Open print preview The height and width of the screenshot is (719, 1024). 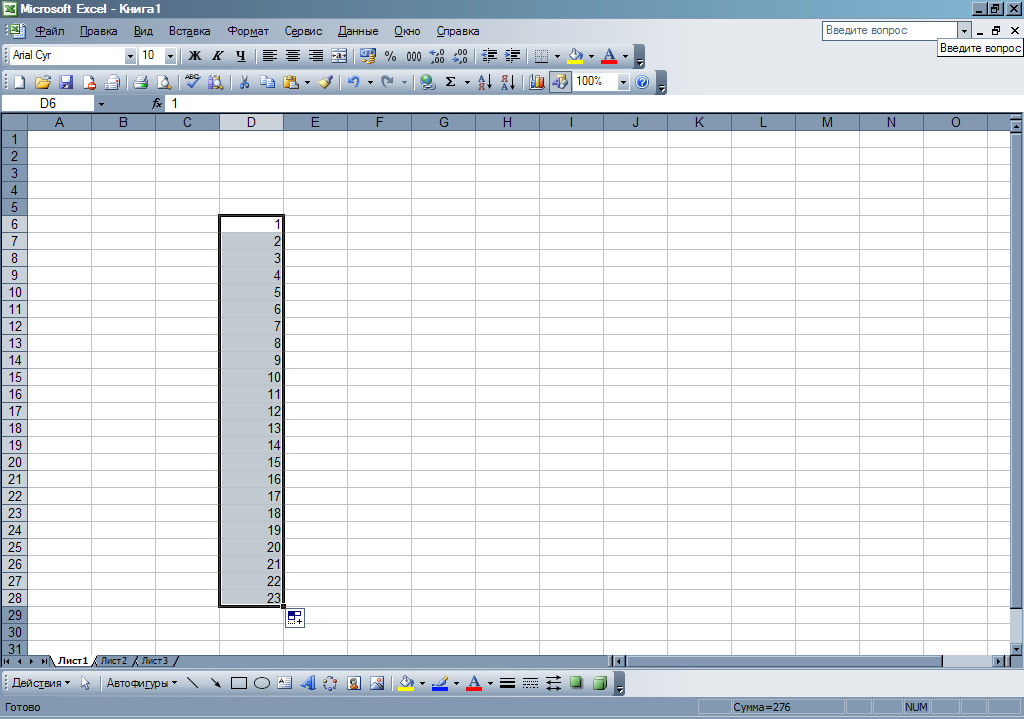(164, 82)
